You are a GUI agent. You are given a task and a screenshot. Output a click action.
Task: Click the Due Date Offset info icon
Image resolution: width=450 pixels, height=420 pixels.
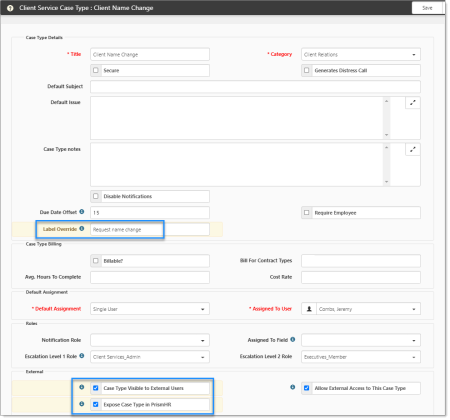tap(82, 212)
